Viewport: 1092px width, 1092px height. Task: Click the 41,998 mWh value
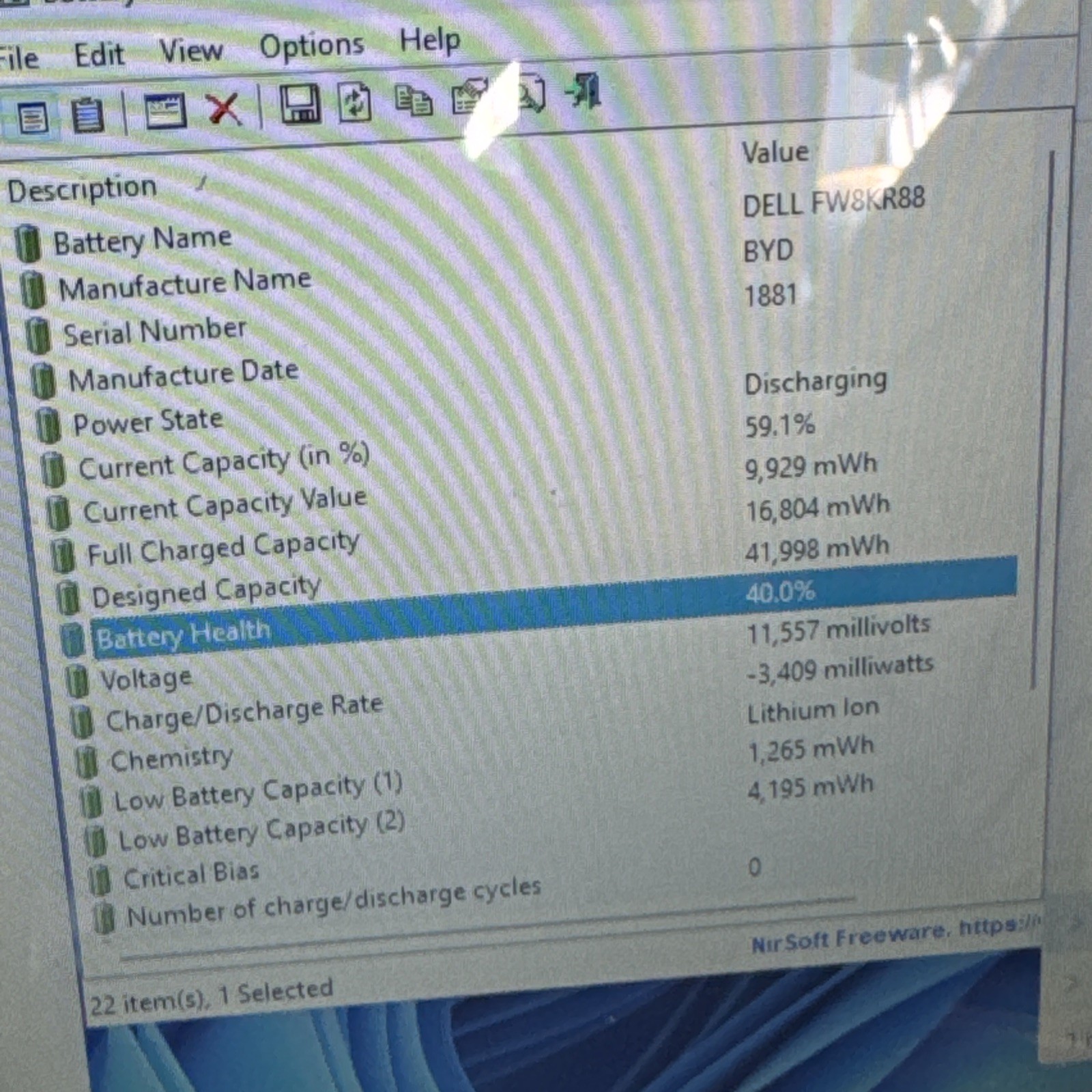[x=818, y=549]
